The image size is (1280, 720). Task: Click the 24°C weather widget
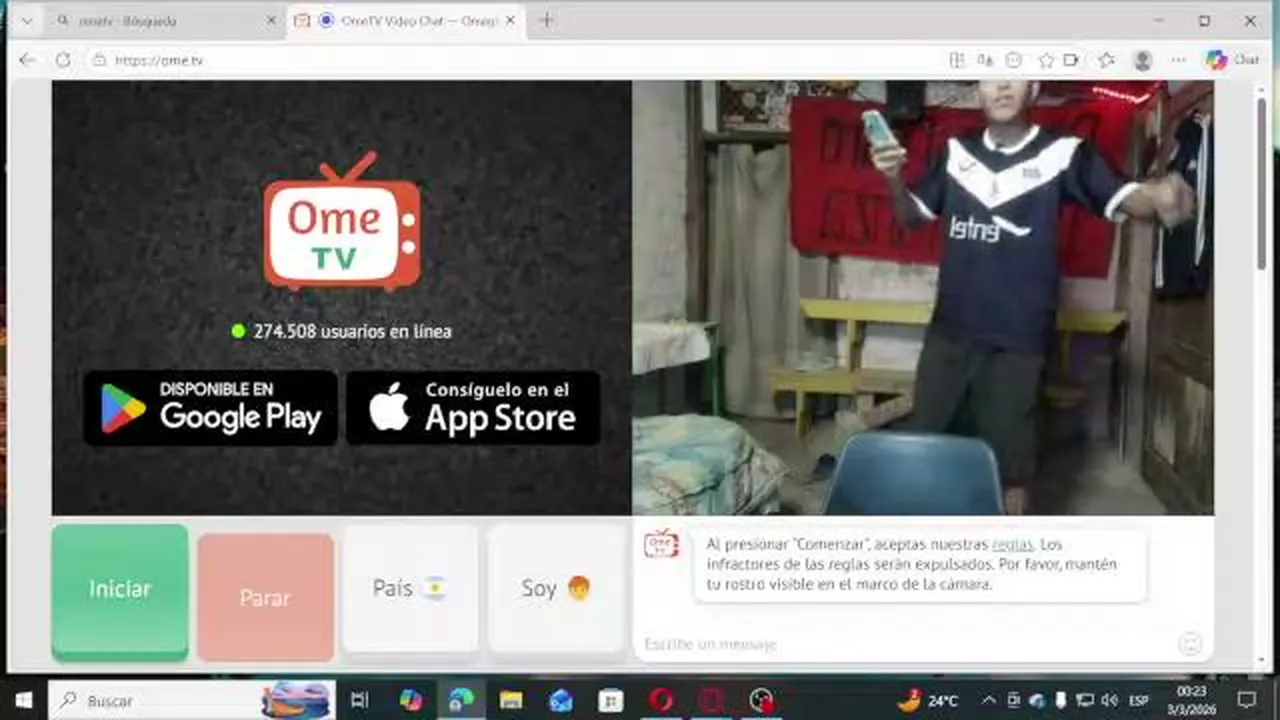(x=929, y=701)
